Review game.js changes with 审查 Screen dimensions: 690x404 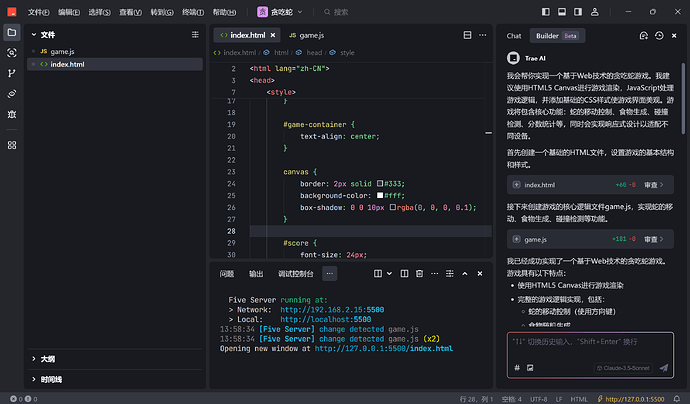tap(653, 239)
